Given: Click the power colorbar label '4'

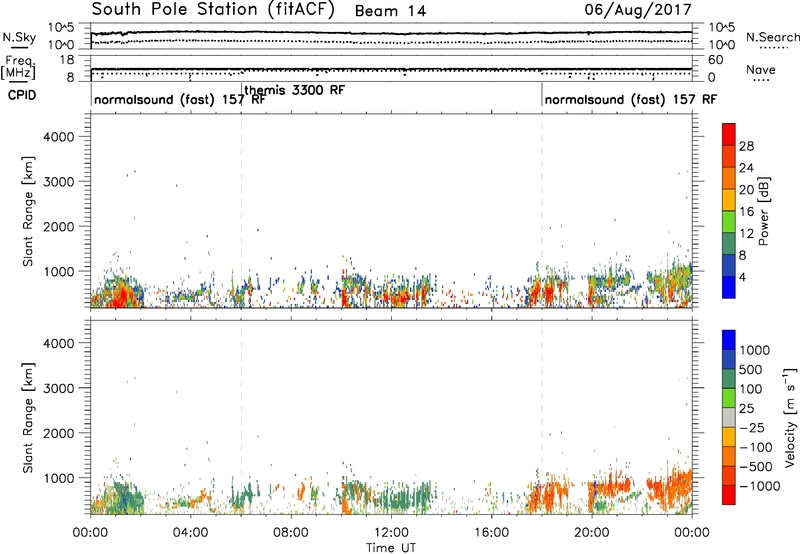Looking at the screenshot, I should pyautogui.click(x=743, y=277).
